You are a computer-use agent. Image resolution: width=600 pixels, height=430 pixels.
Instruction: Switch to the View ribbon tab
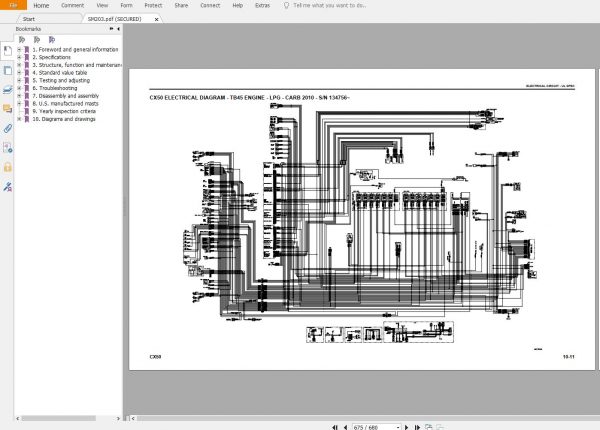(102, 5)
